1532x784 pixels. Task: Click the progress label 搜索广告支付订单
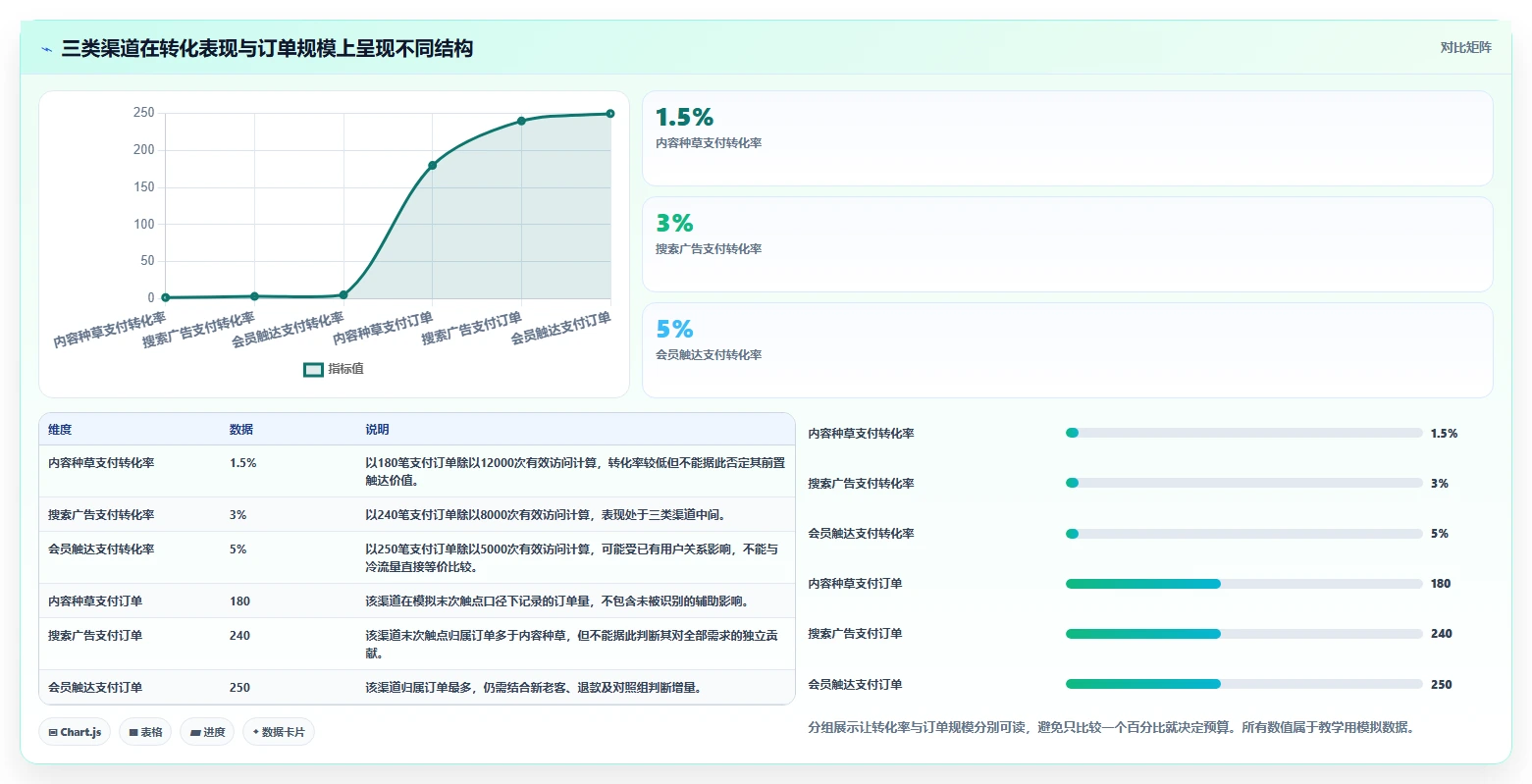tap(855, 634)
